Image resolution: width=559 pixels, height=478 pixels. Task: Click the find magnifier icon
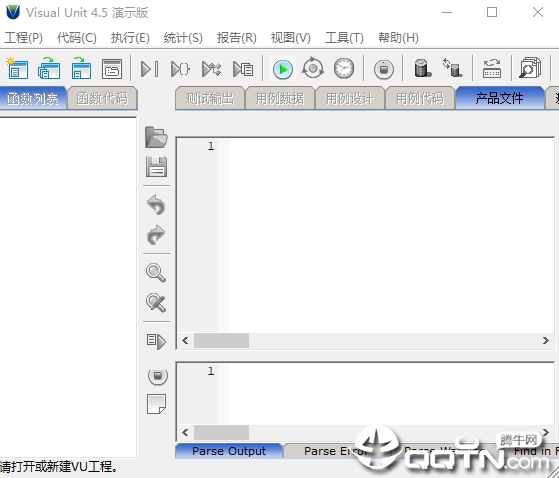coord(156,273)
